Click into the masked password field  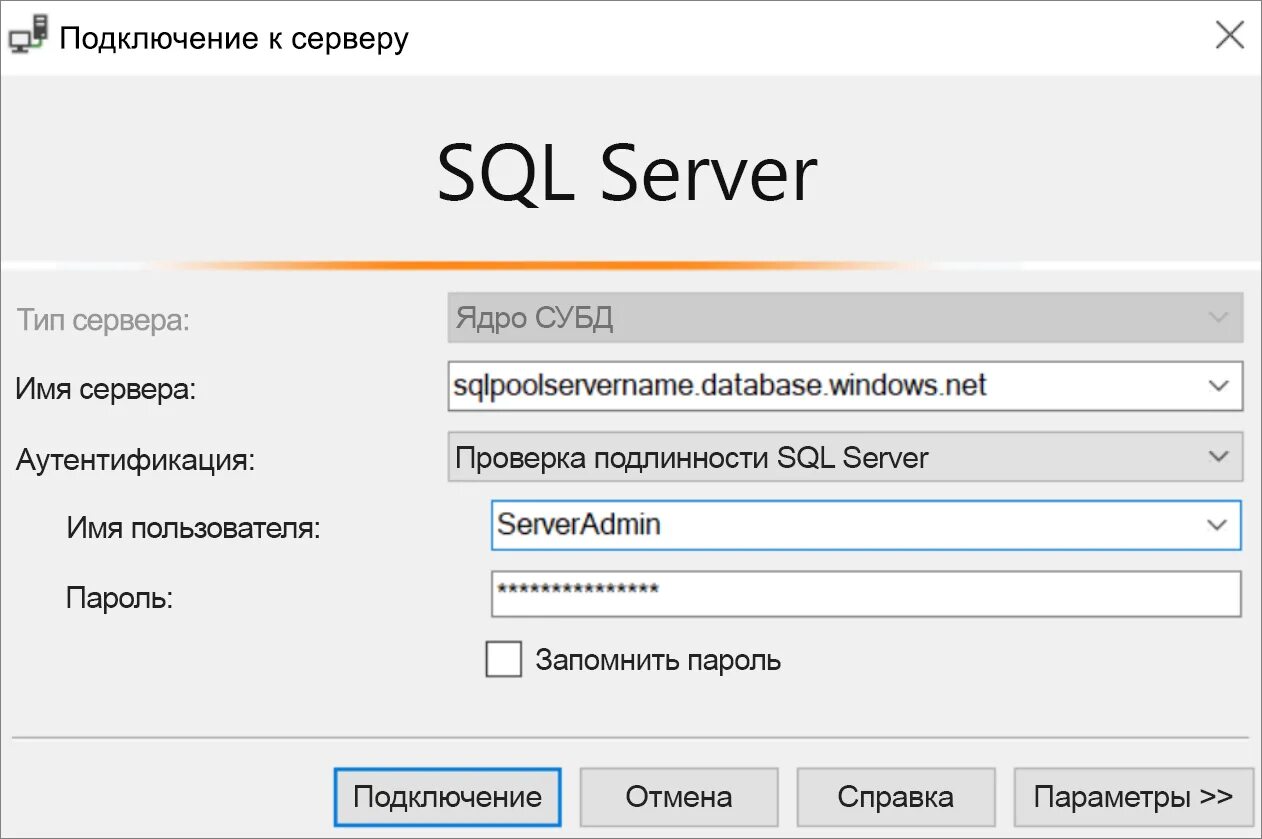point(865,594)
